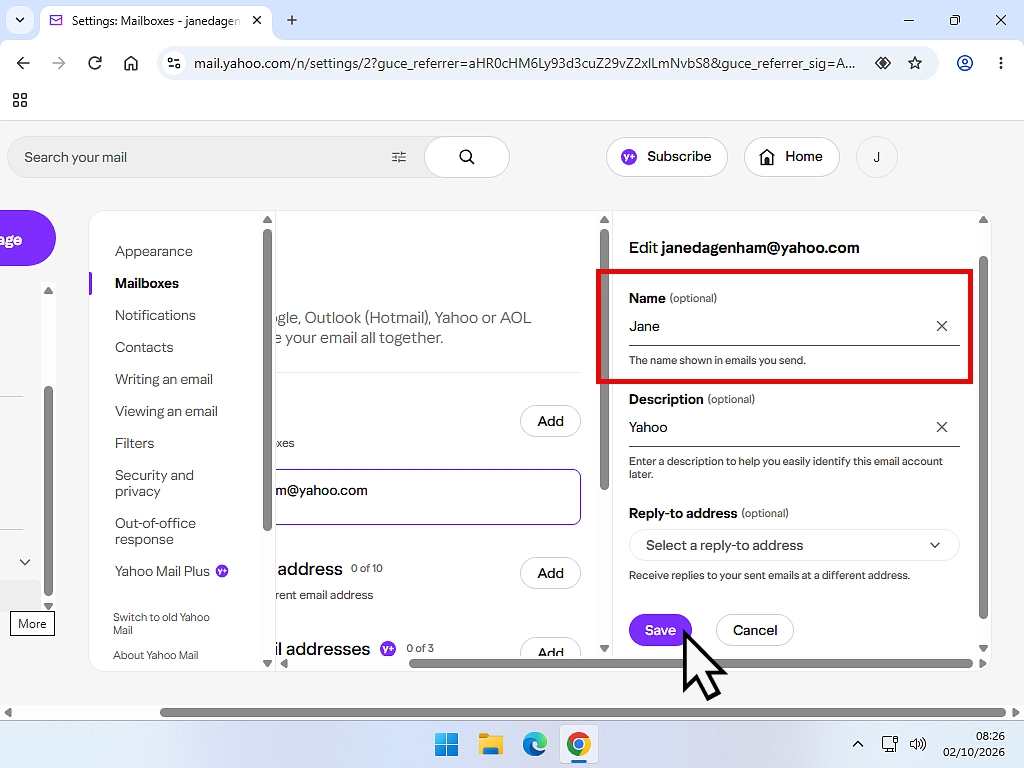The width and height of the screenshot is (1024, 768).
Task: Reload the page with the refresh icon
Action: point(95,63)
